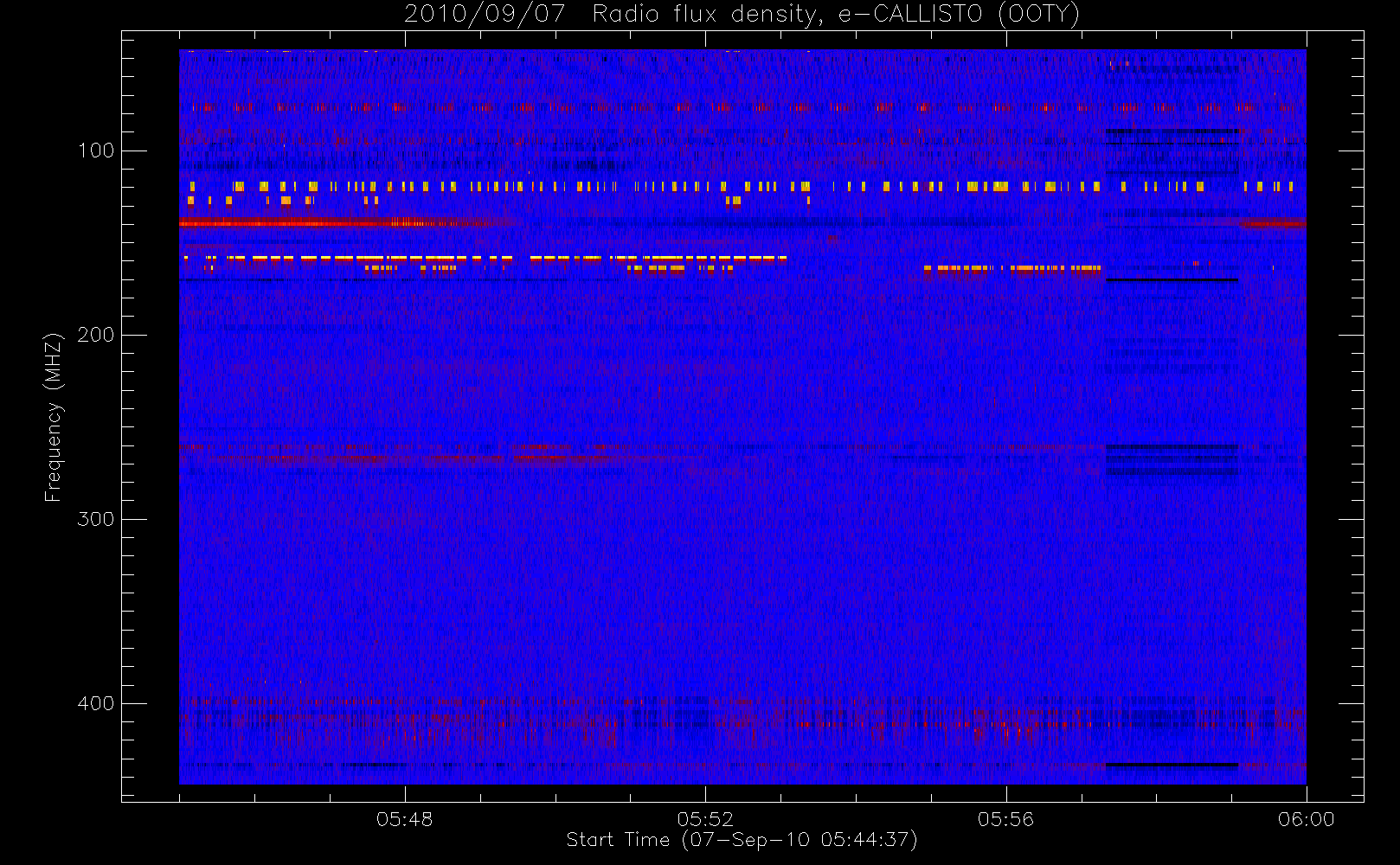This screenshot has height=865, width=1400.
Task: Click the "Frequency (MHZ)" axis label
Action: click(54, 417)
